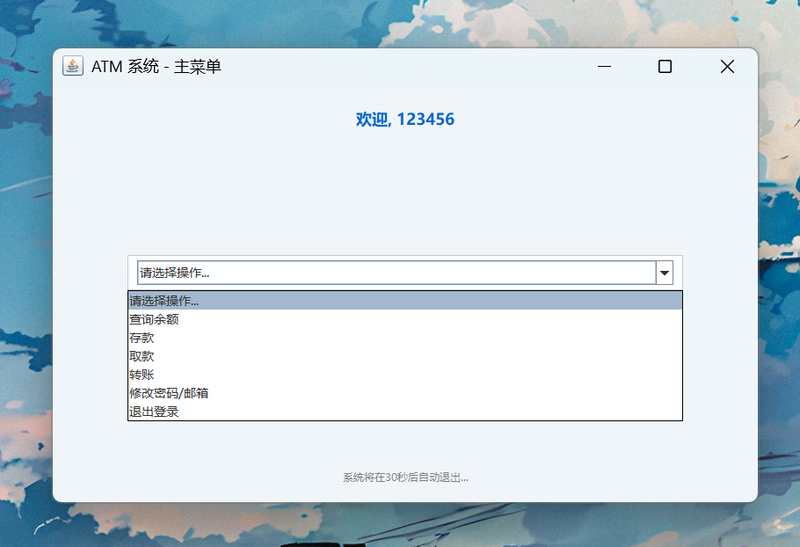
Task: Select highlighted 请选择操作... entry in list
Action: click(x=405, y=301)
